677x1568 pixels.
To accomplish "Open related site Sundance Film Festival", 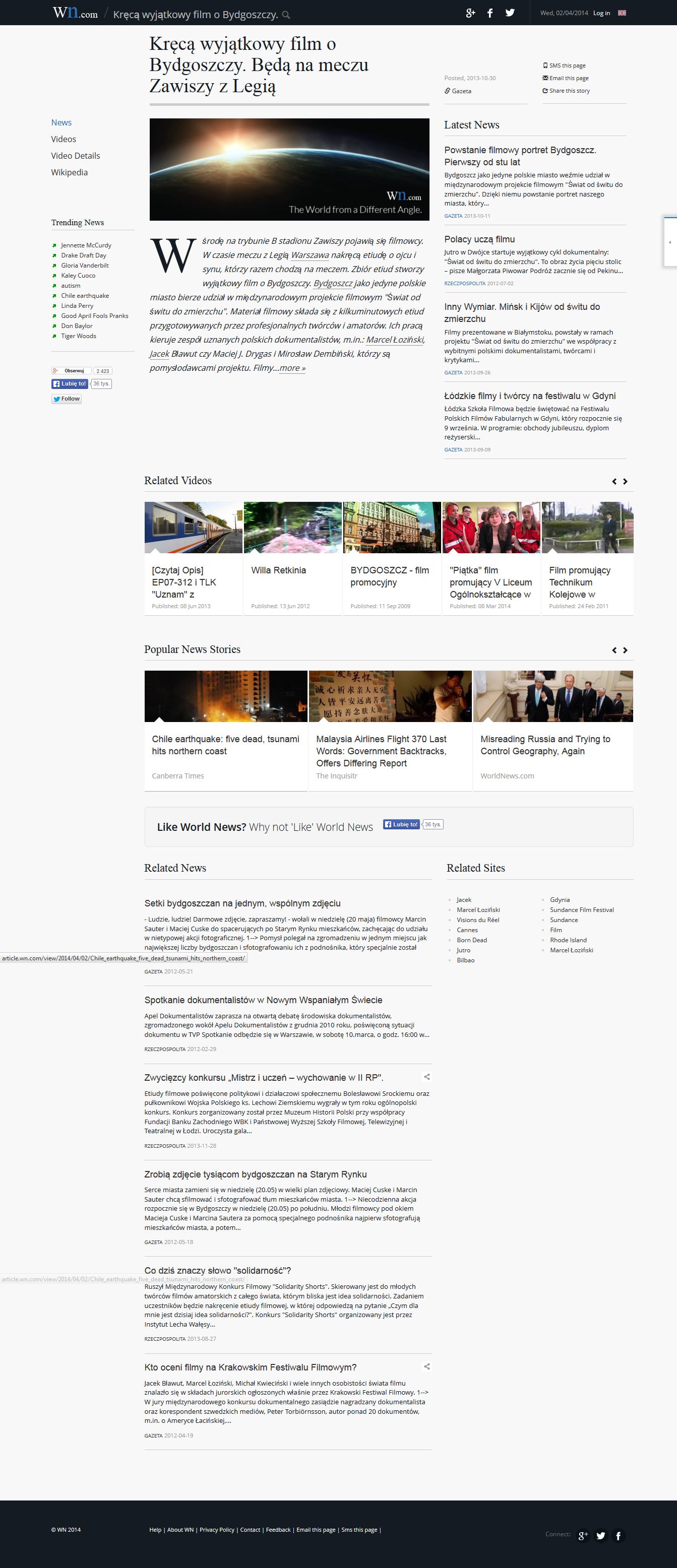I will coord(582,910).
